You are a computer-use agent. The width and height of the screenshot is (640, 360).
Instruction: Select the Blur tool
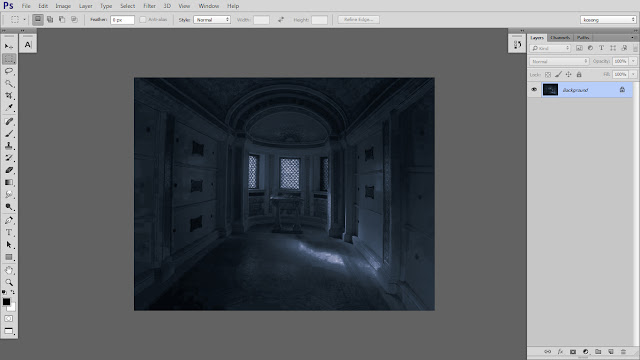tap(9, 195)
